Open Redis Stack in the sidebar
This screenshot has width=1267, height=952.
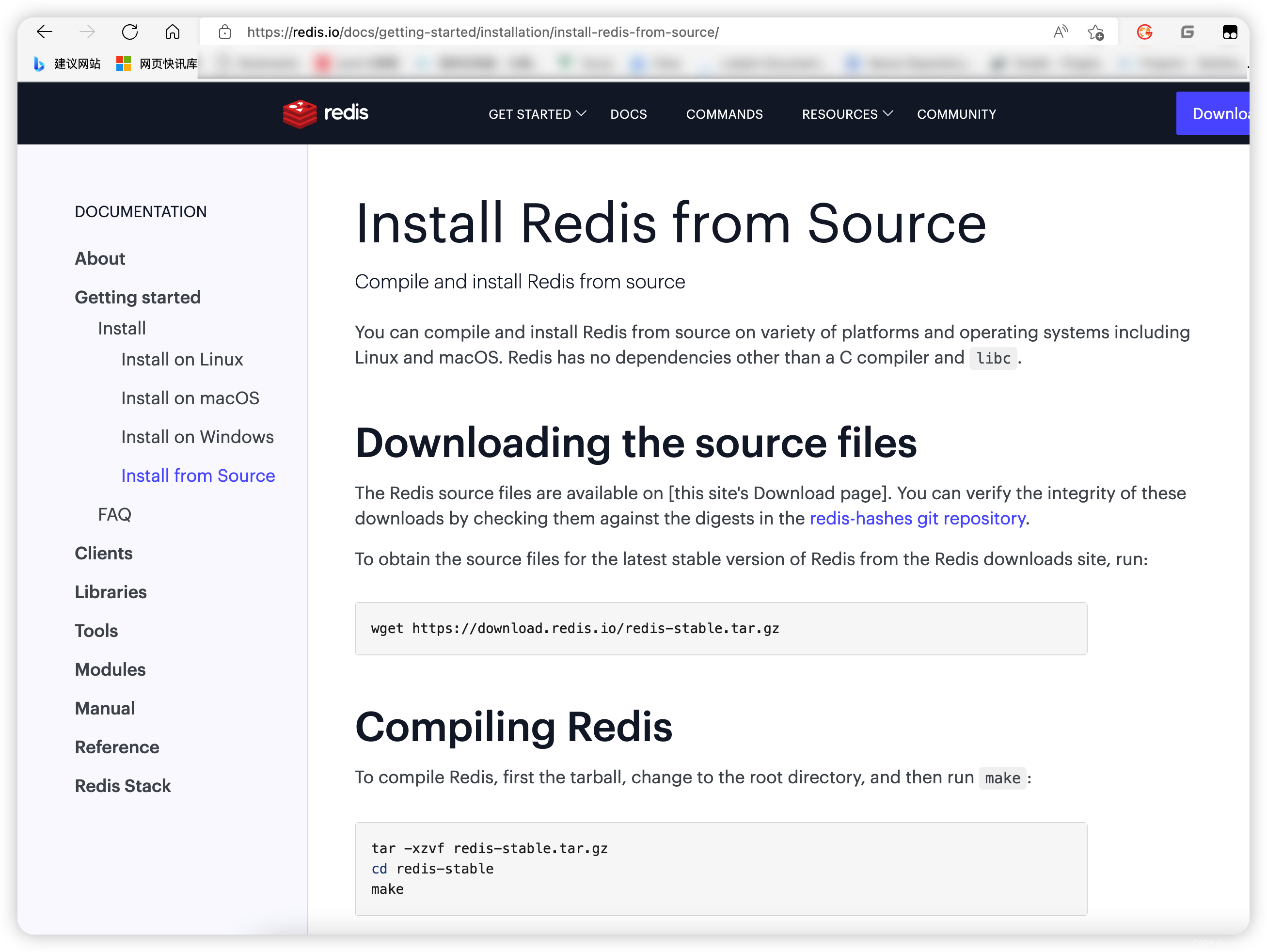click(x=123, y=786)
